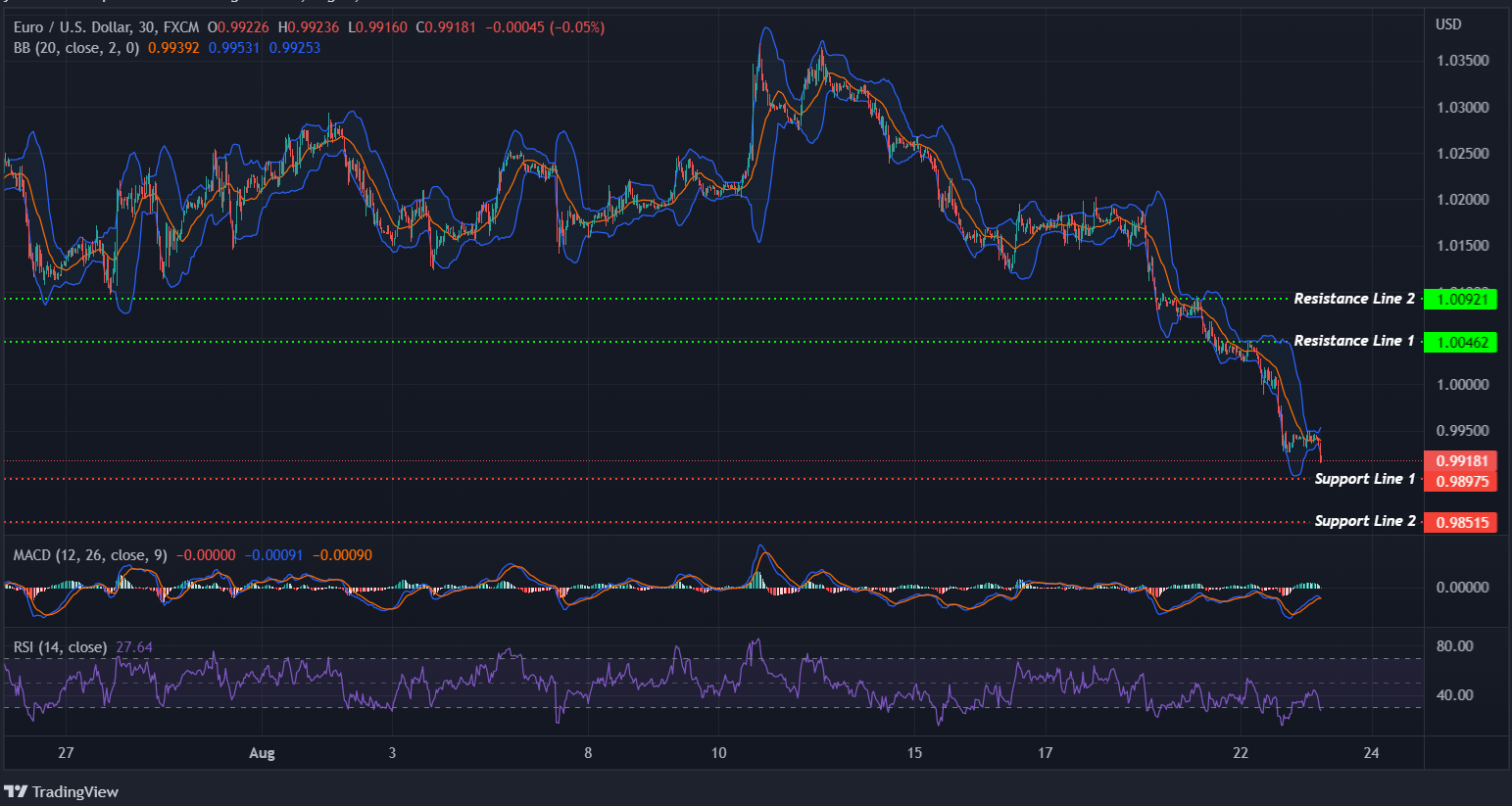The width and height of the screenshot is (1512, 806).
Task: Click the 0.98515 Support Line 2 price tag
Action: click(1461, 522)
